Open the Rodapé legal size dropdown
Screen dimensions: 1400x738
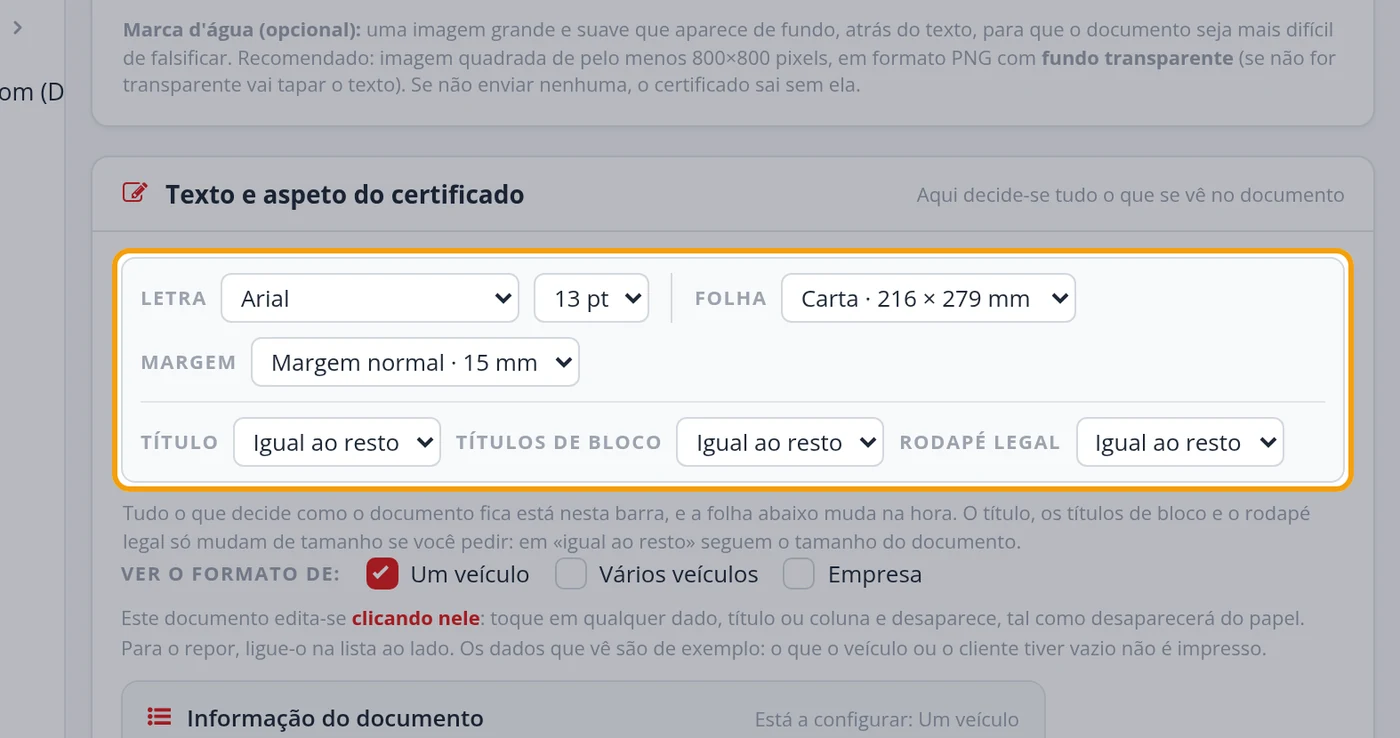[1180, 442]
